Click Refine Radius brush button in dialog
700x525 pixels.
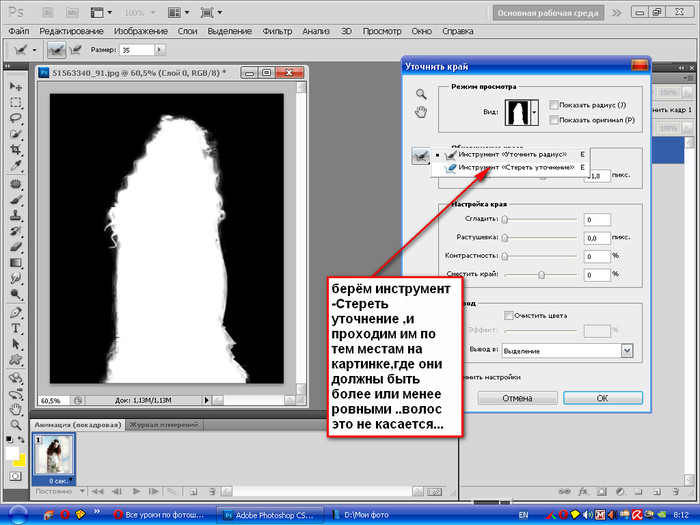click(420, 156)
